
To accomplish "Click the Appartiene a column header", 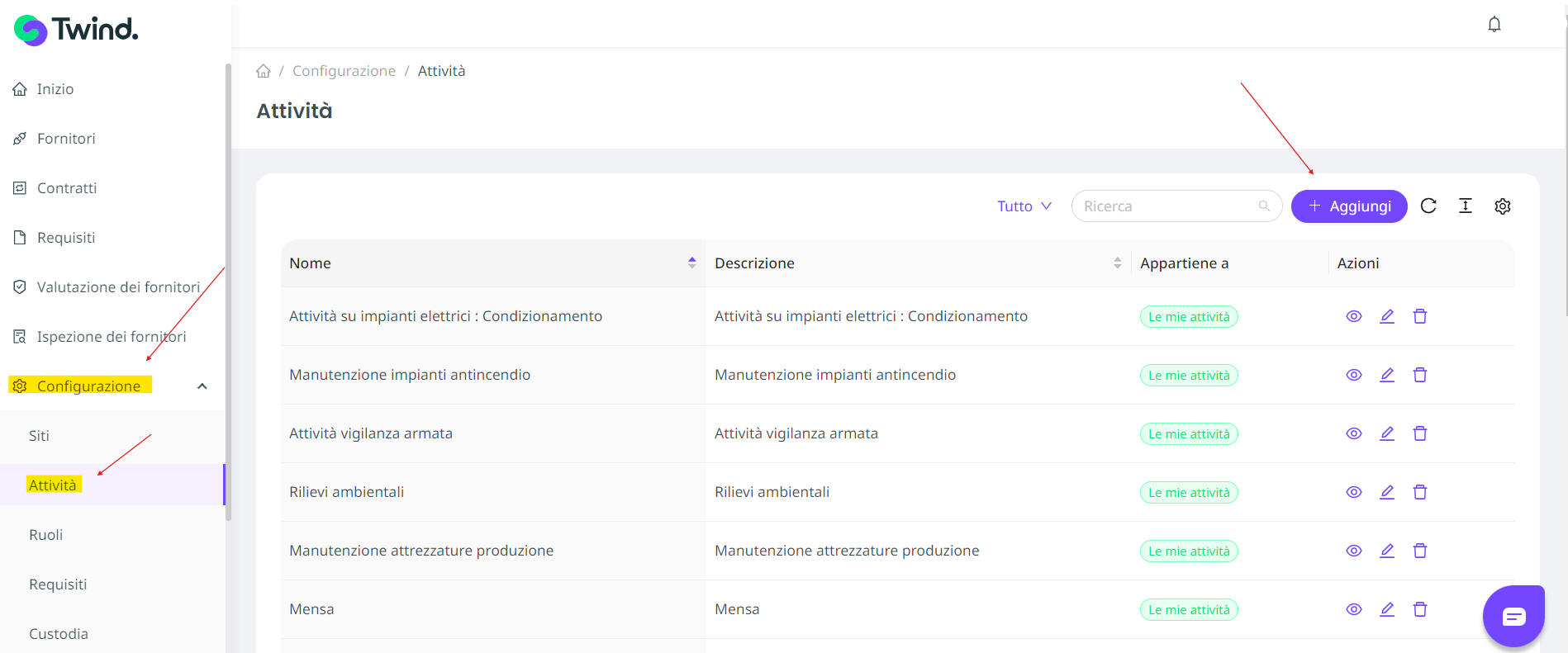I will [x=1184, y=263].
